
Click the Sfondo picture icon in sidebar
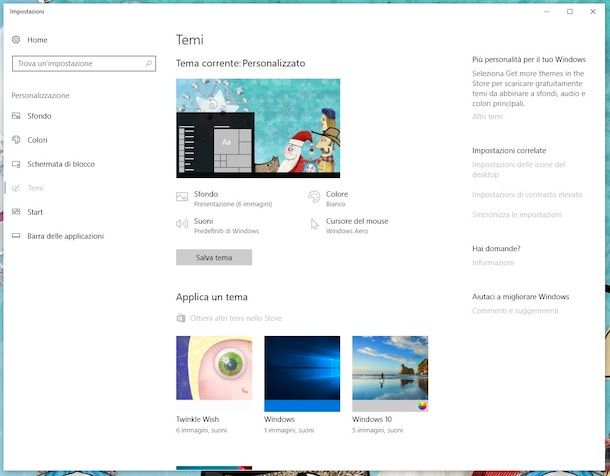pos(16,116)
